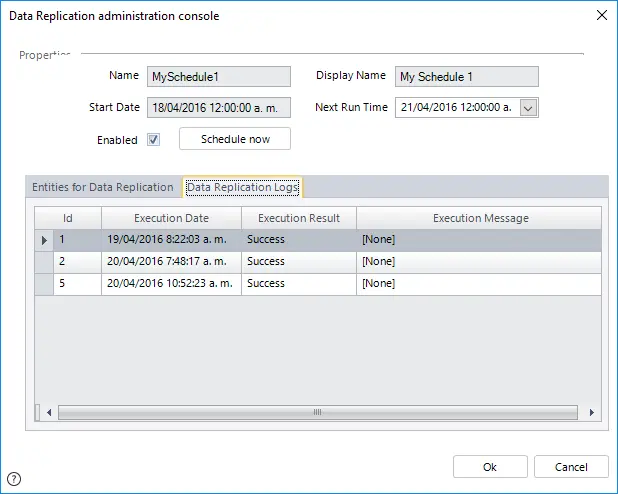
Task: Switch to Entities for Data Replication tab
Action: [x=103, y=187]
